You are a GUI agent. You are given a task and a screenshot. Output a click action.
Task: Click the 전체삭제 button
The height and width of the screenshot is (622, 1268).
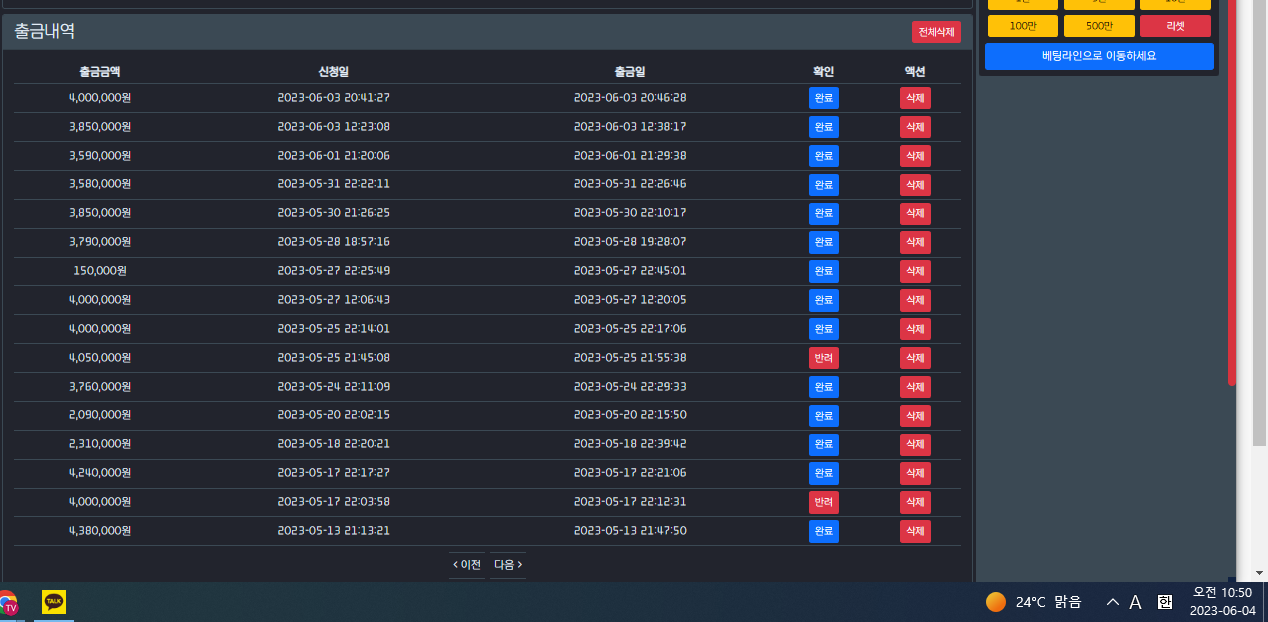click(x=936, y=32)
